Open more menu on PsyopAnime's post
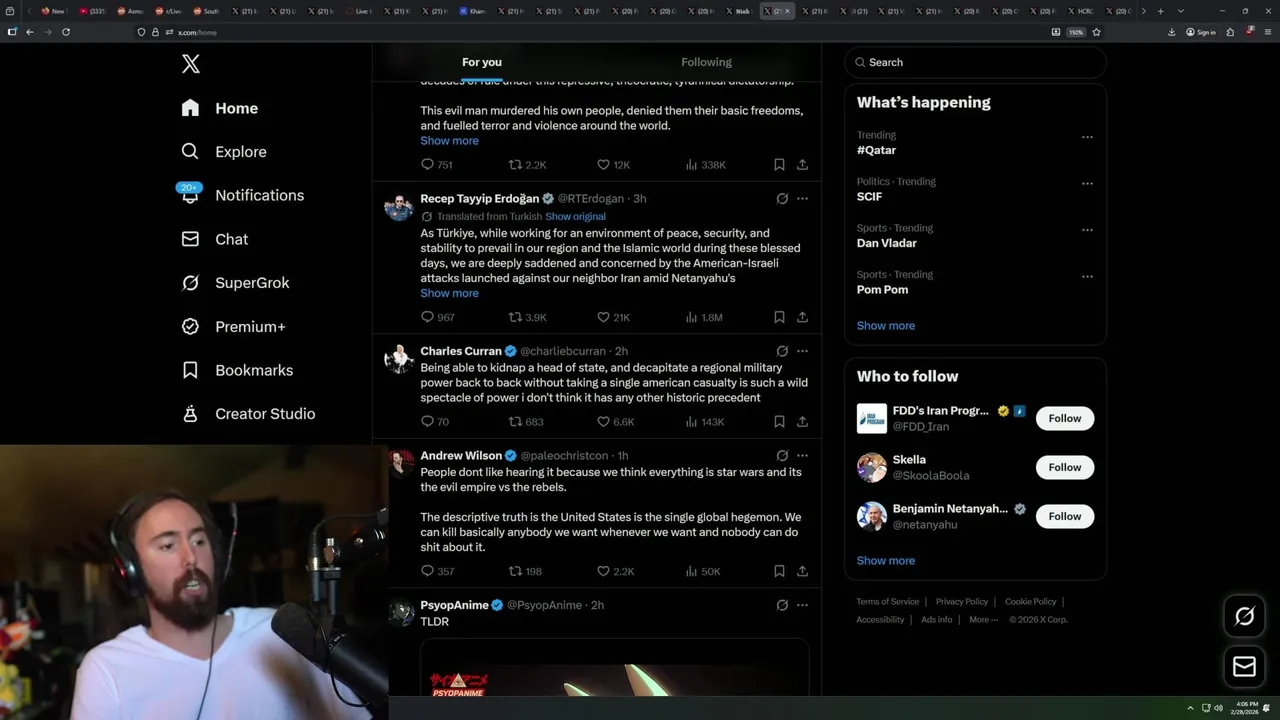The height and width of the screenshot is (720, 1280). [802, 605]
